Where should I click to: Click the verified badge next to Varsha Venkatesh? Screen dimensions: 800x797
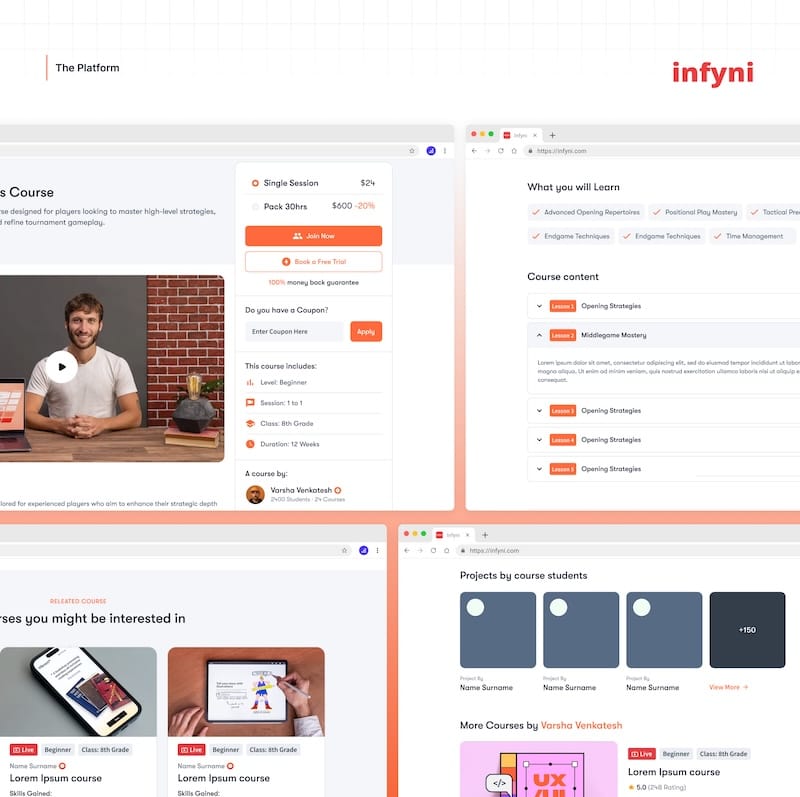(x=338, y=490)
